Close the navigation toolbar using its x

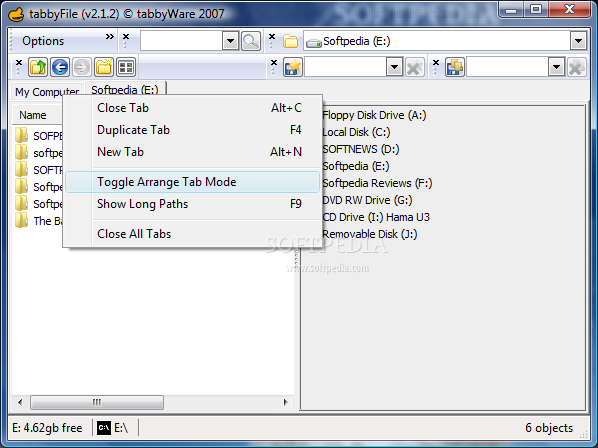19,62
